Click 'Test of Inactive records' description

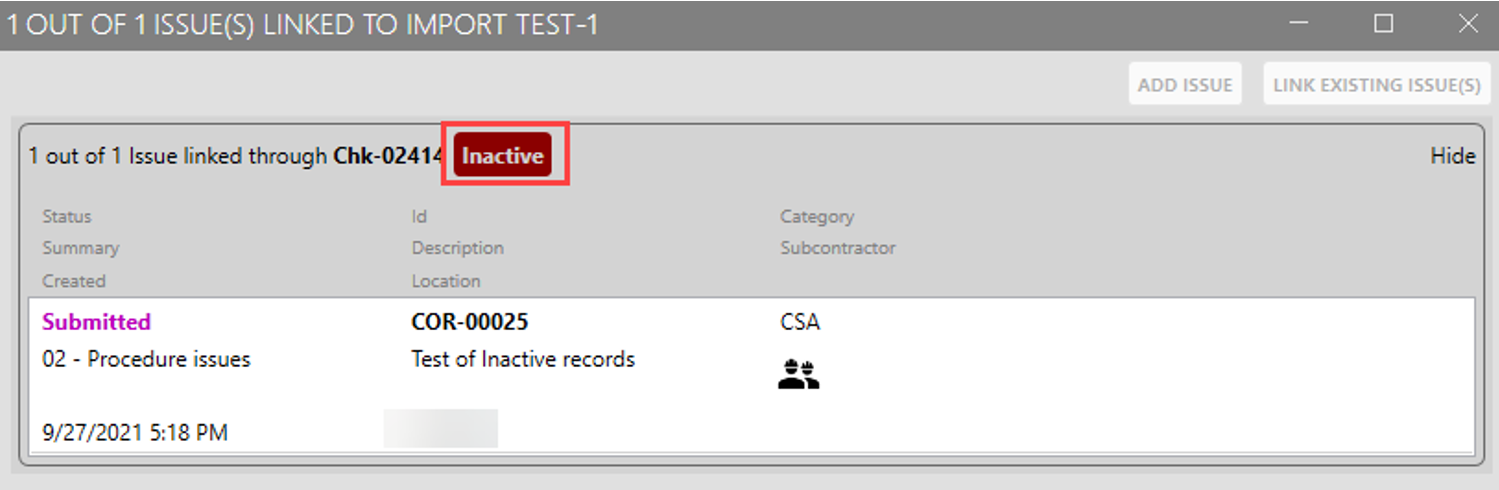(x=523, y=359)
